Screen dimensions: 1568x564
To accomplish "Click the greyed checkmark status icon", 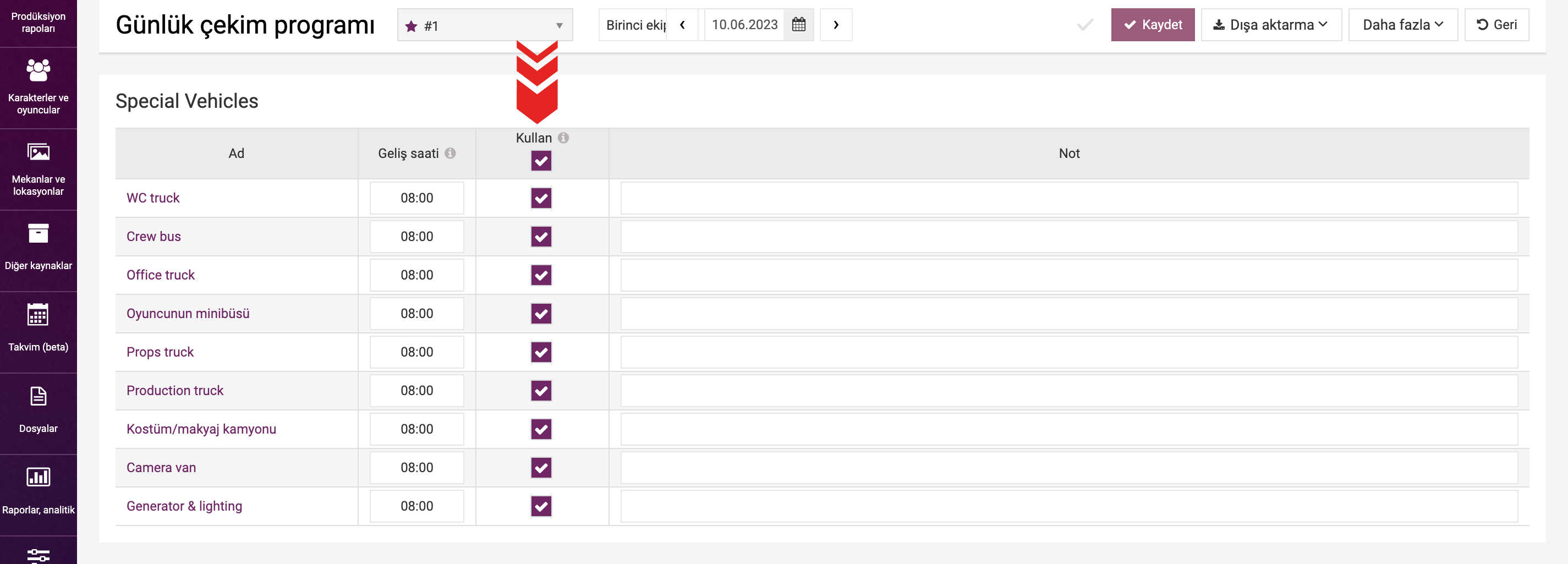I will [1085, 25].
